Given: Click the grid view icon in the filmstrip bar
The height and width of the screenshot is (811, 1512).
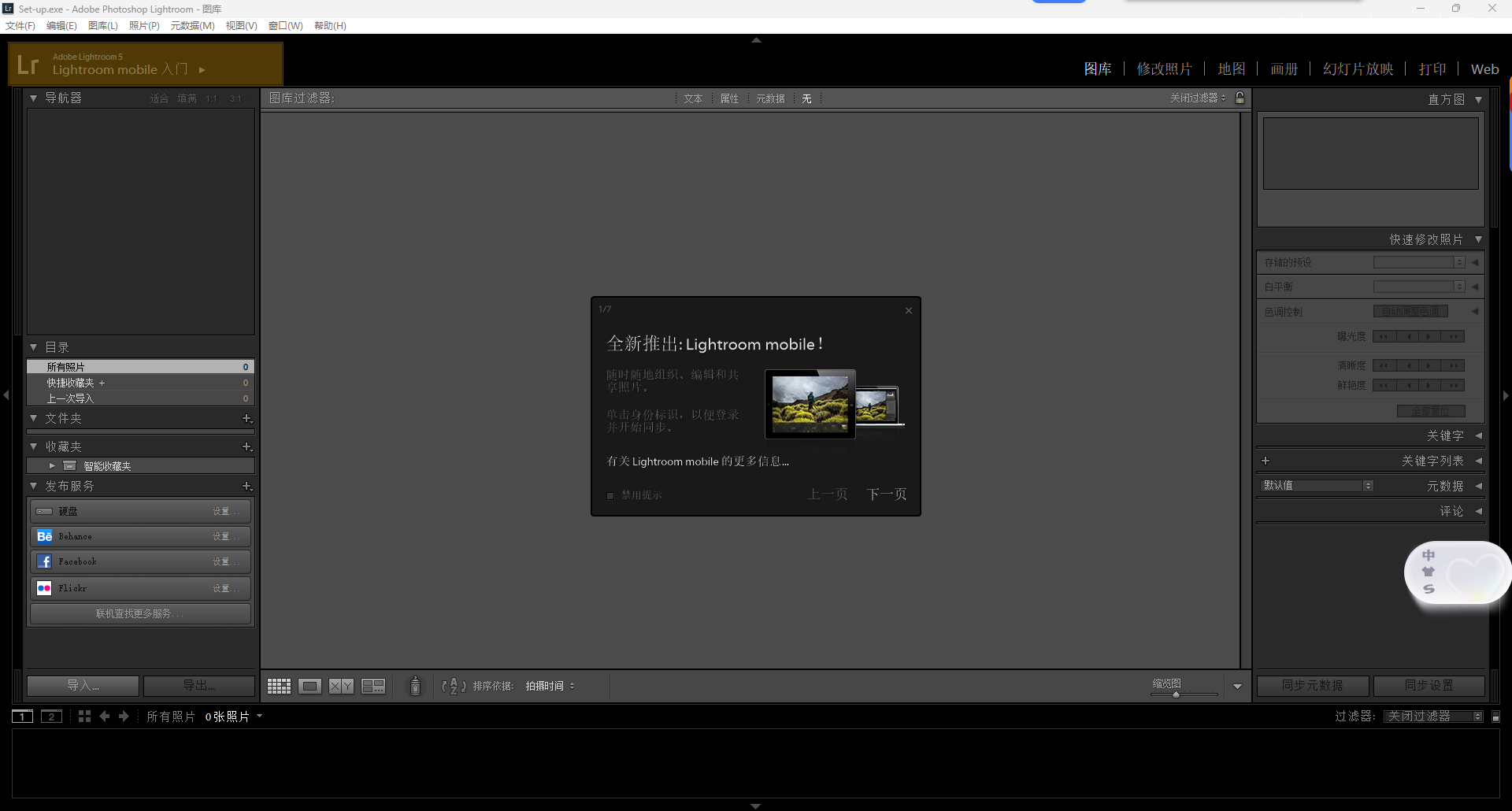Looking at the screenshot, I should pyautogui.click(x=83, y=716).
